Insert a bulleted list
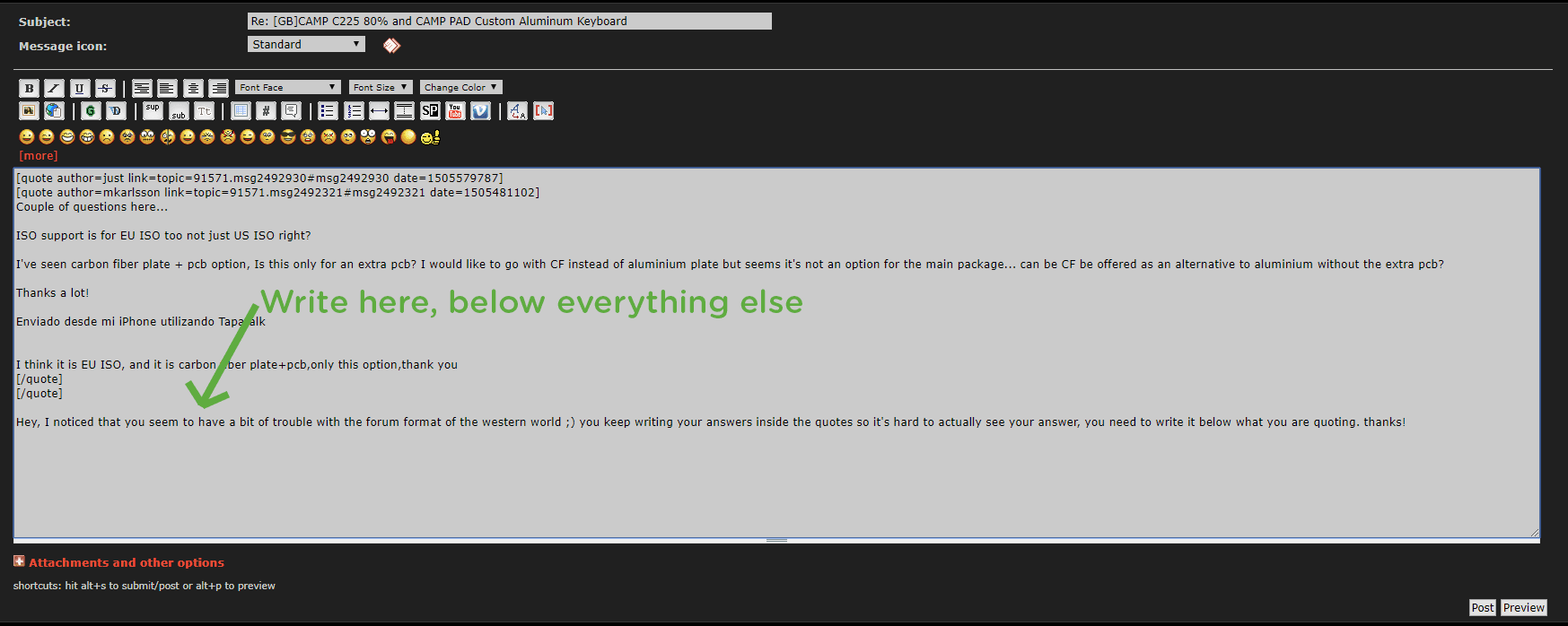 pyautogui.click(x=328, y=111)
